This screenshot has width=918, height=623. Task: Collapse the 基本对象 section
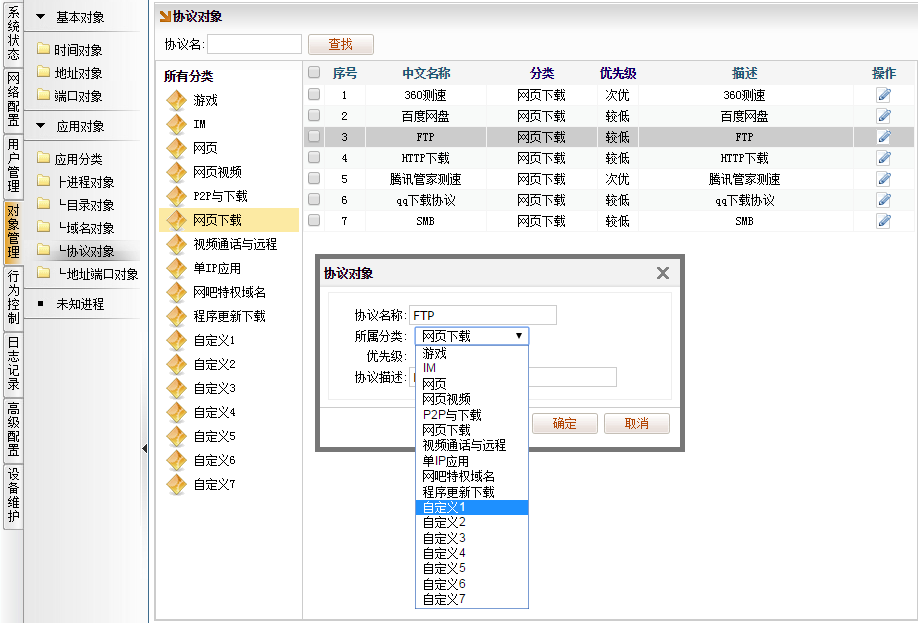41,17
